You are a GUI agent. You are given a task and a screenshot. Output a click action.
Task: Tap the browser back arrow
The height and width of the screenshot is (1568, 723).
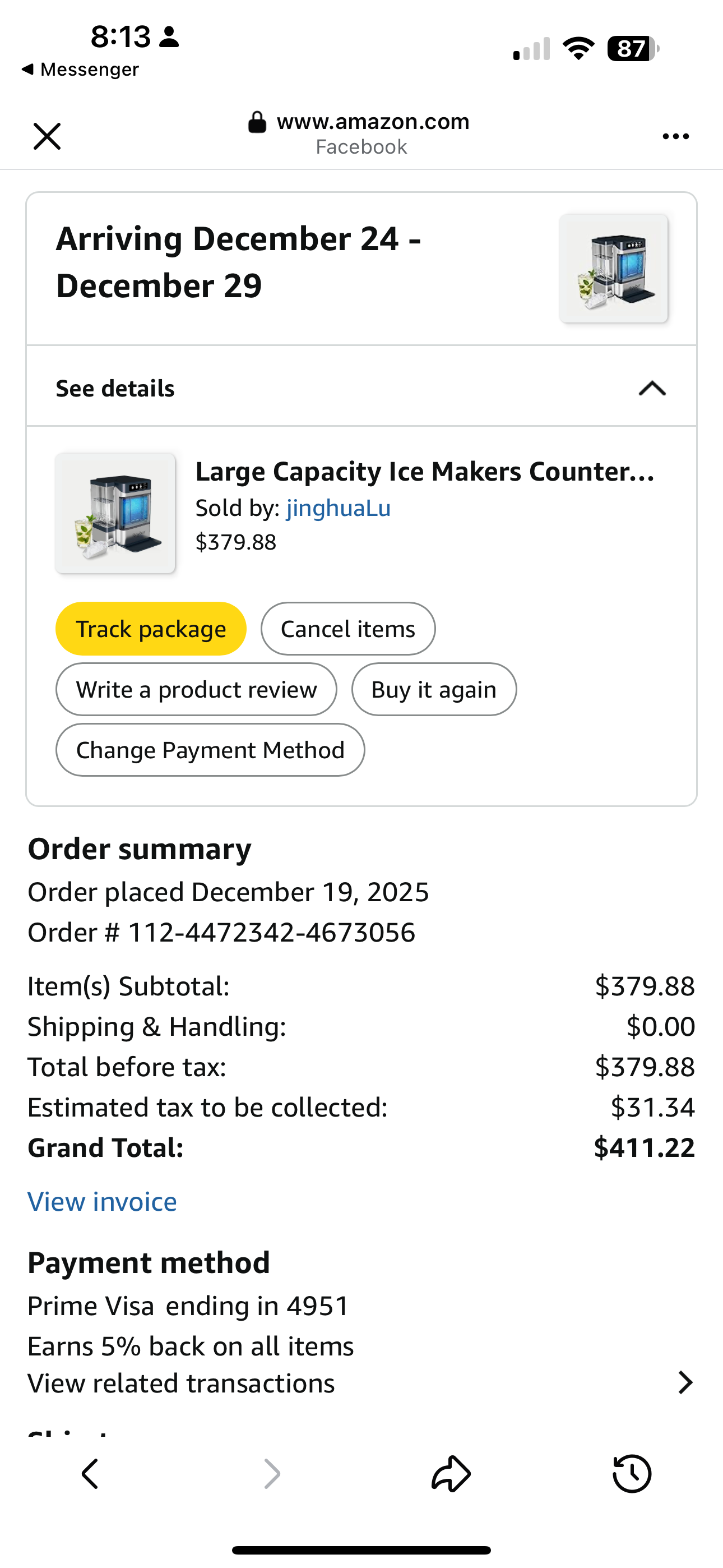pyautogui.click(x=90, y=1474)
